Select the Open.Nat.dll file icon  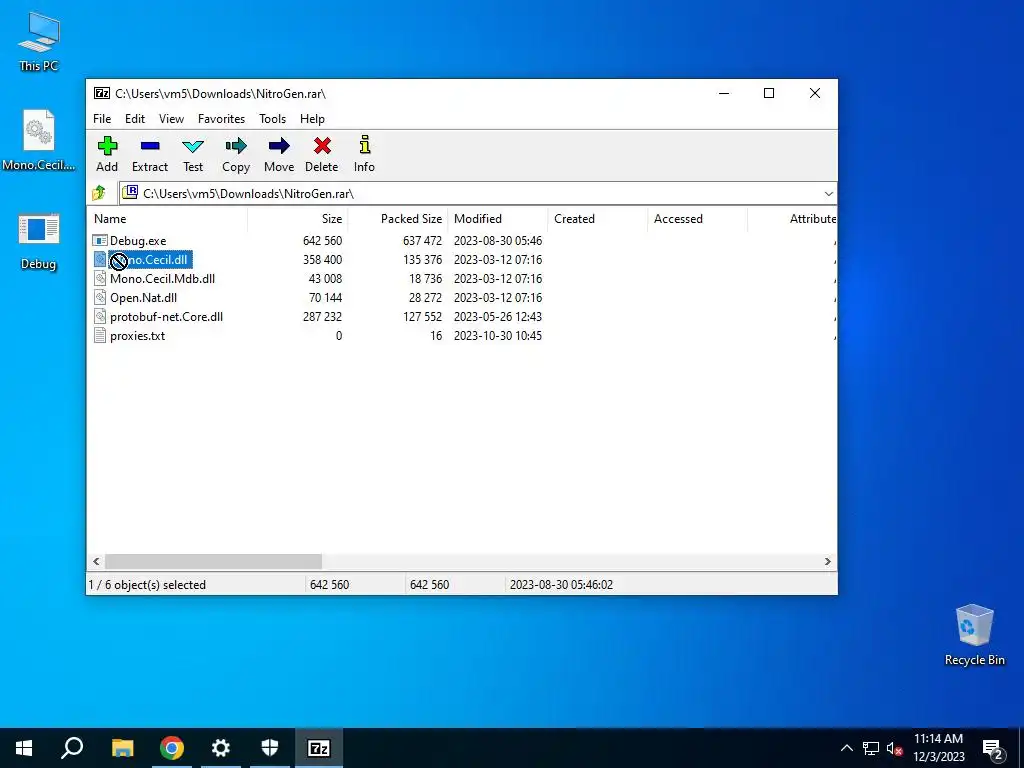coord(99,298)
